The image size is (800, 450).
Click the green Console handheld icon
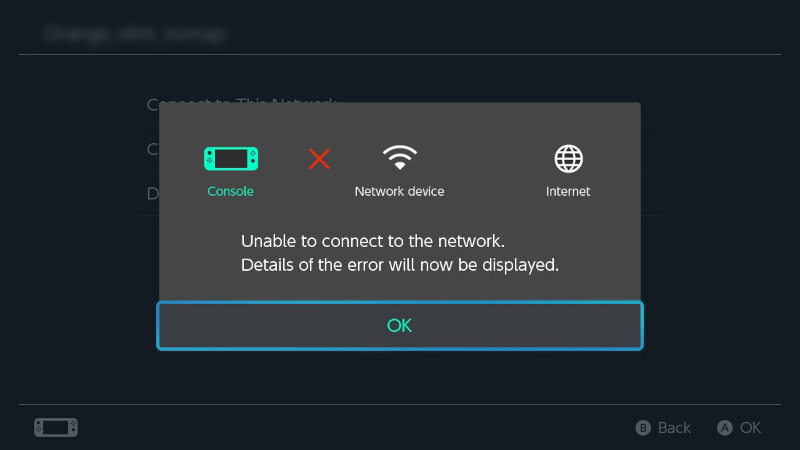[231, 159]
